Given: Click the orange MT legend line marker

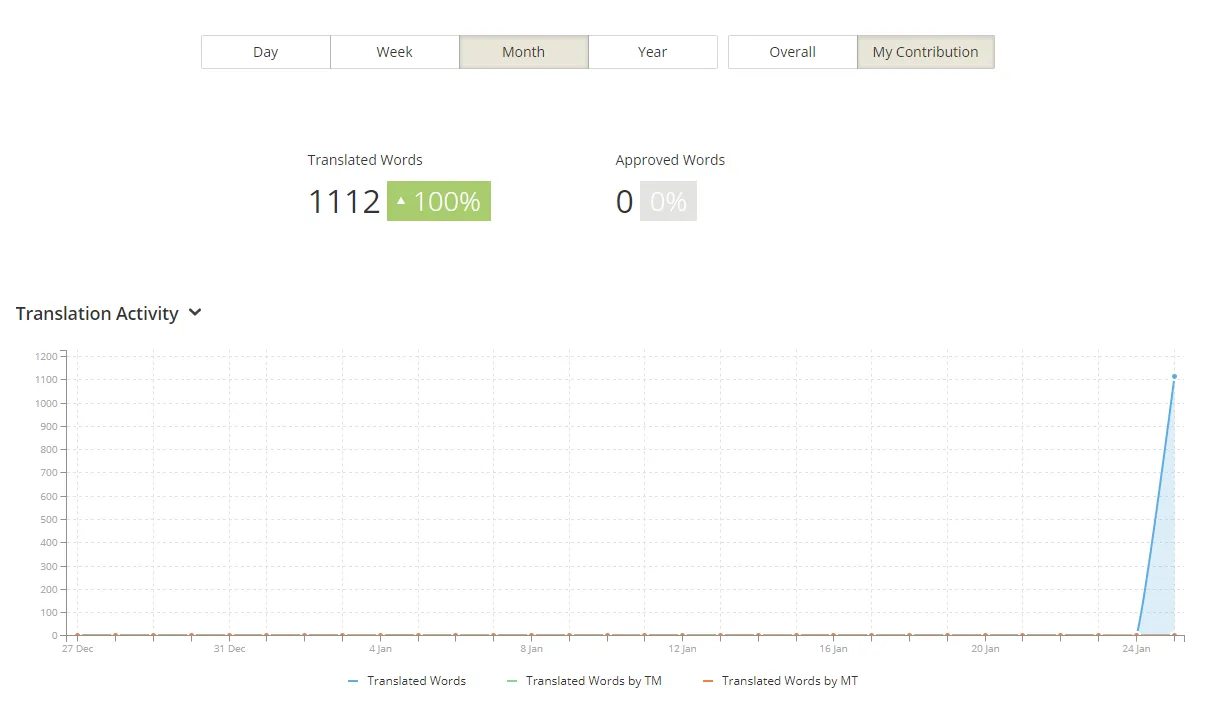Looking at the screenshot, I should [x=708, y=681].
